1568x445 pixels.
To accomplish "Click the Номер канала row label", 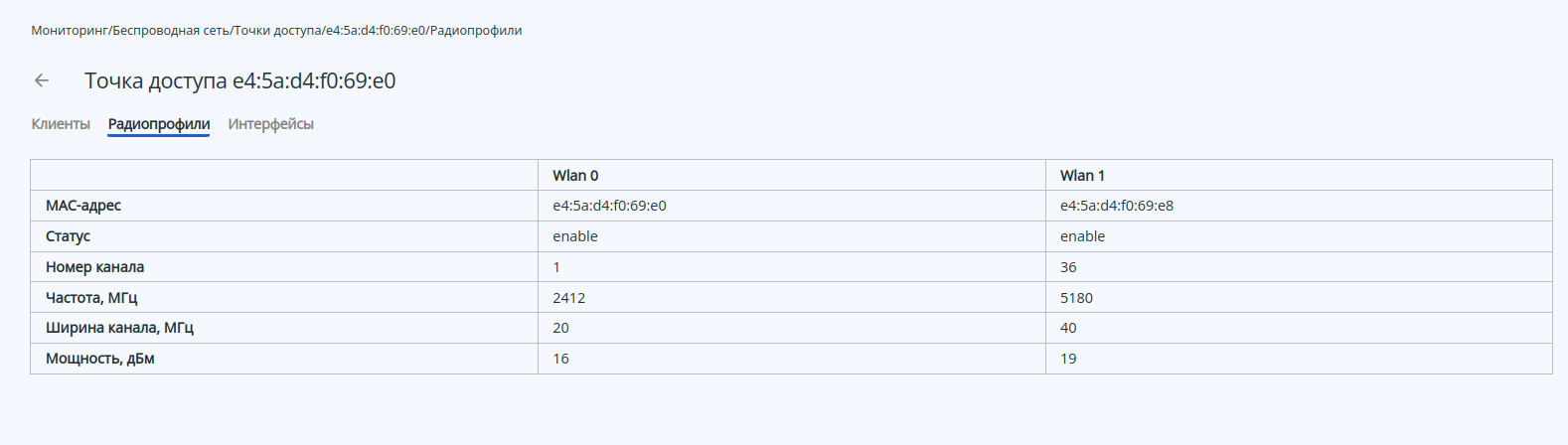I will click(94, 267).
